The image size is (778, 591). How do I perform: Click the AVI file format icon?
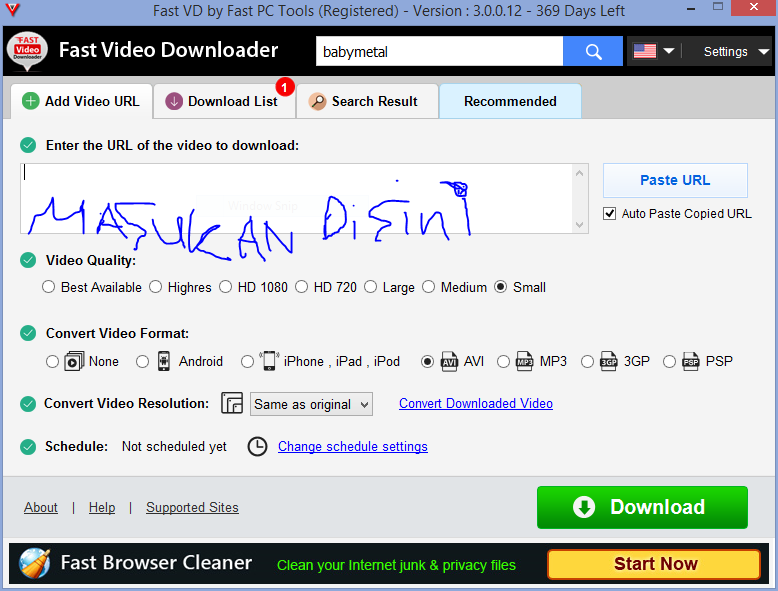click(449, 361)
